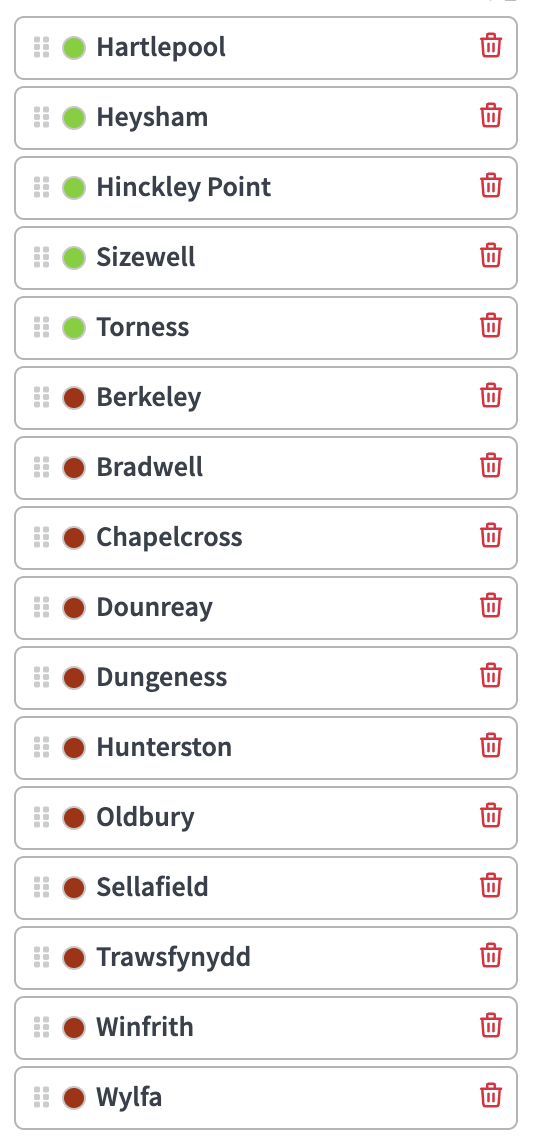Click the trash icon next to Heysham
The image size is (538, 1144).
pos(491,117)
